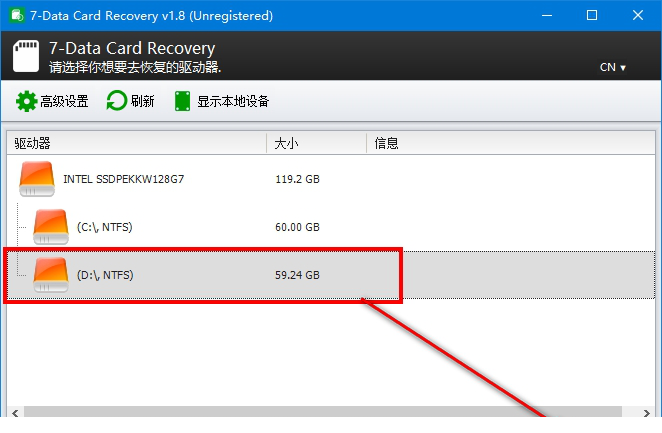662x433 pixels.
Task: Click the 60.00 GB size value
Action: pyautogui.click(x=297, y=227)
